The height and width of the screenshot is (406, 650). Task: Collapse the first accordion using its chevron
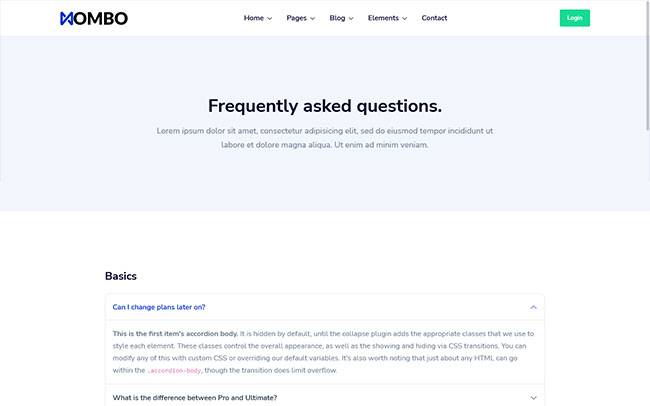(533, 308)
